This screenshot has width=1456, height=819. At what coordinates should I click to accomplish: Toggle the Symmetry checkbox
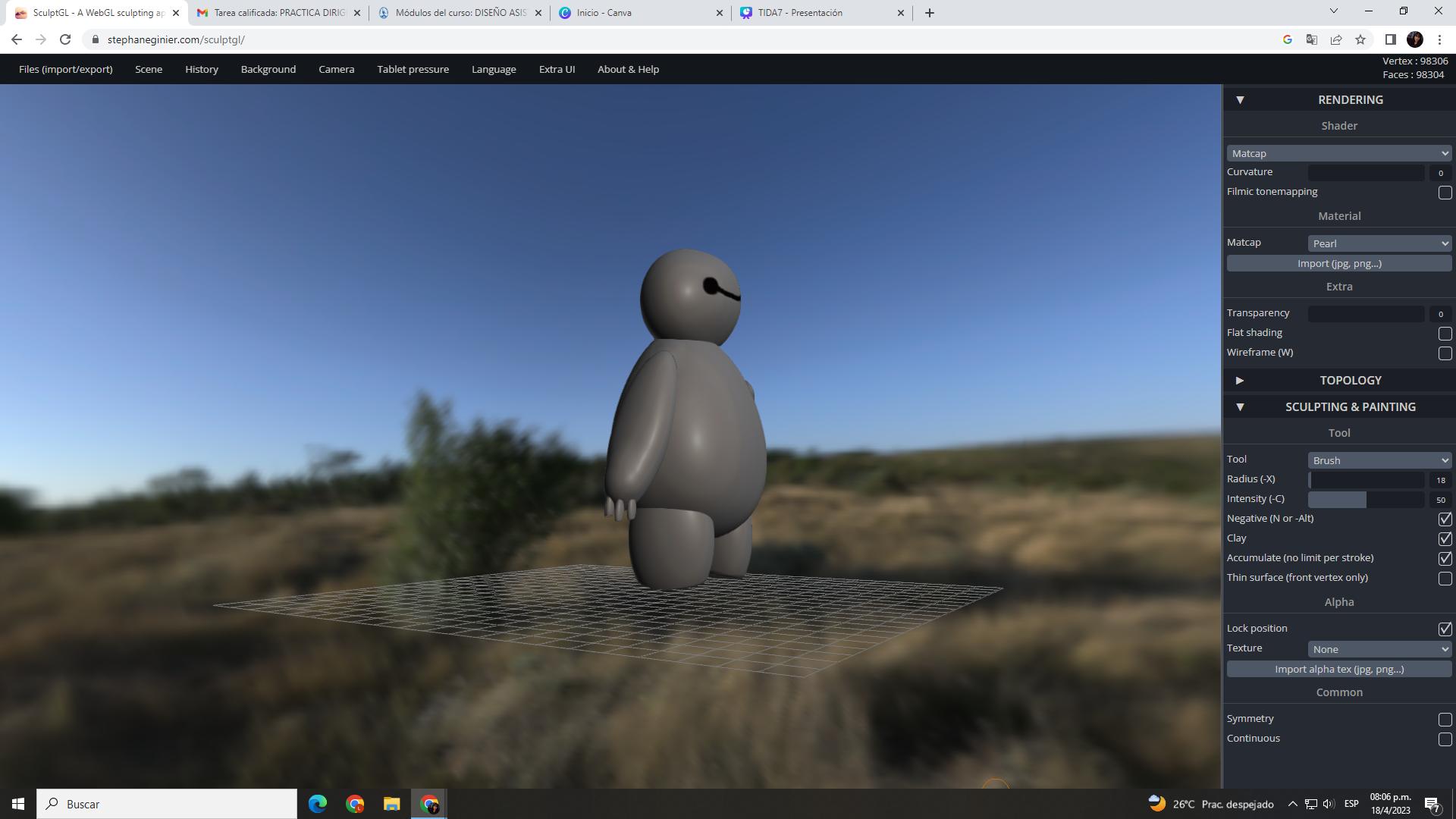click(x=1445, y=720)
